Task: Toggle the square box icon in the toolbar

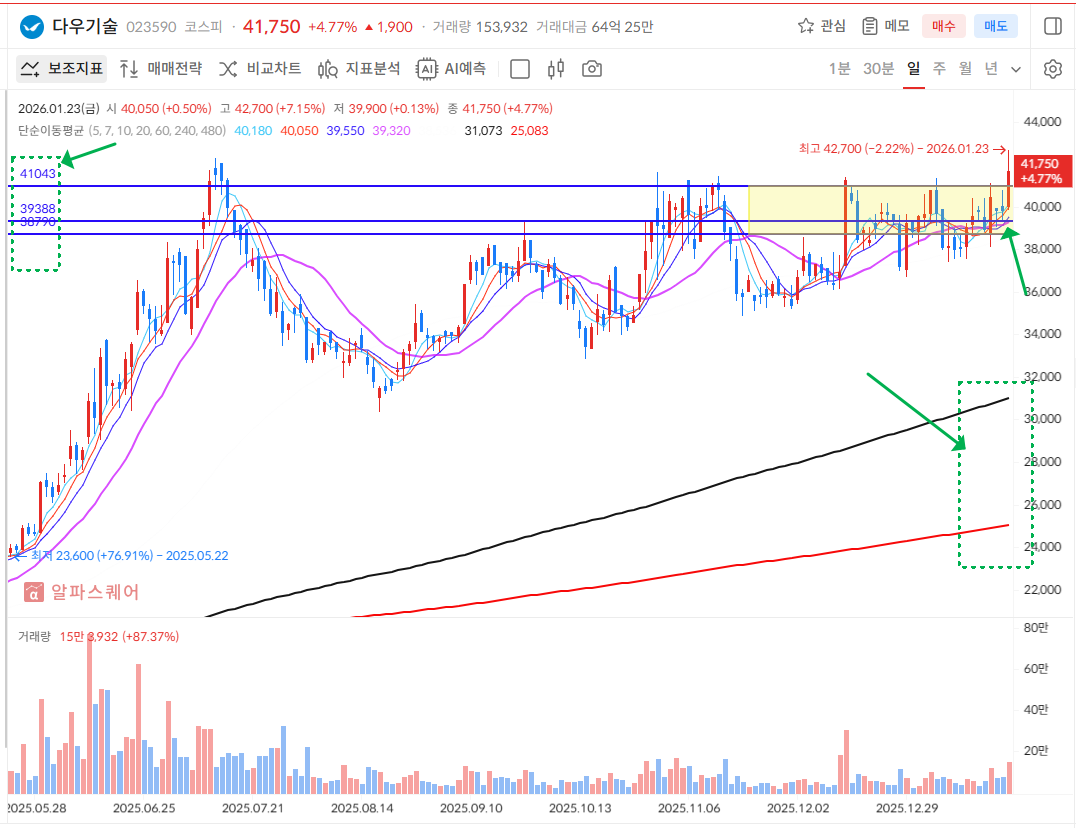Action: 520,69
